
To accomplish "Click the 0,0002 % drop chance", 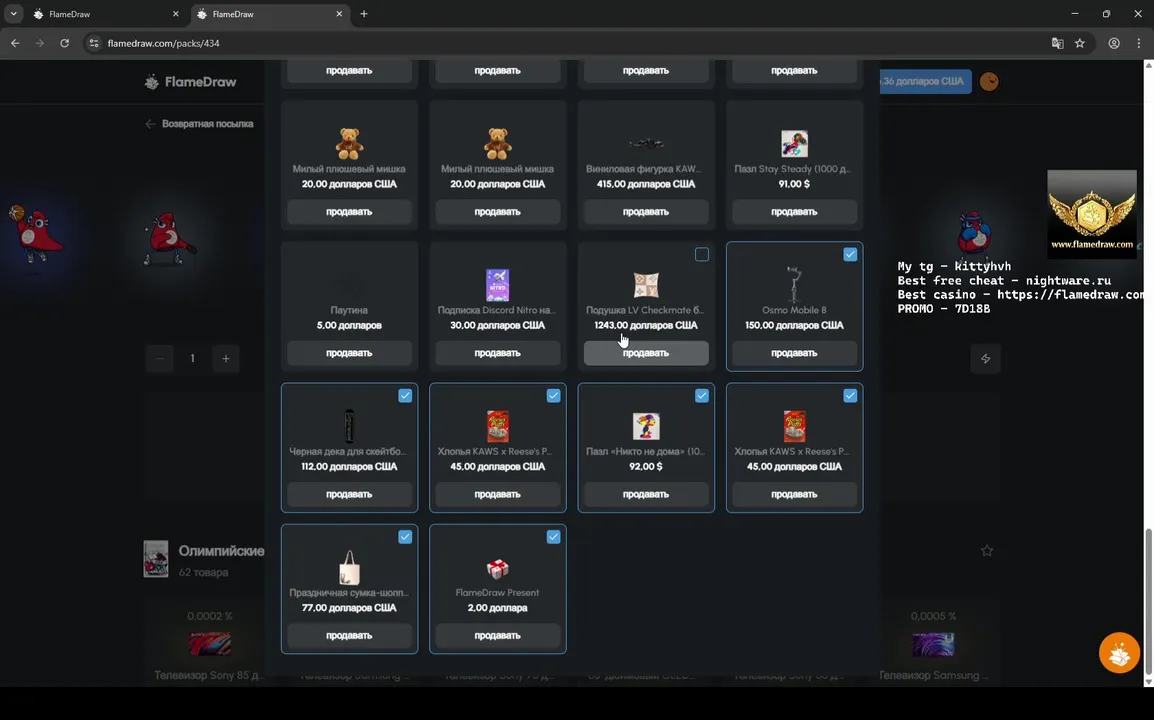I will [x=210, y=615].
